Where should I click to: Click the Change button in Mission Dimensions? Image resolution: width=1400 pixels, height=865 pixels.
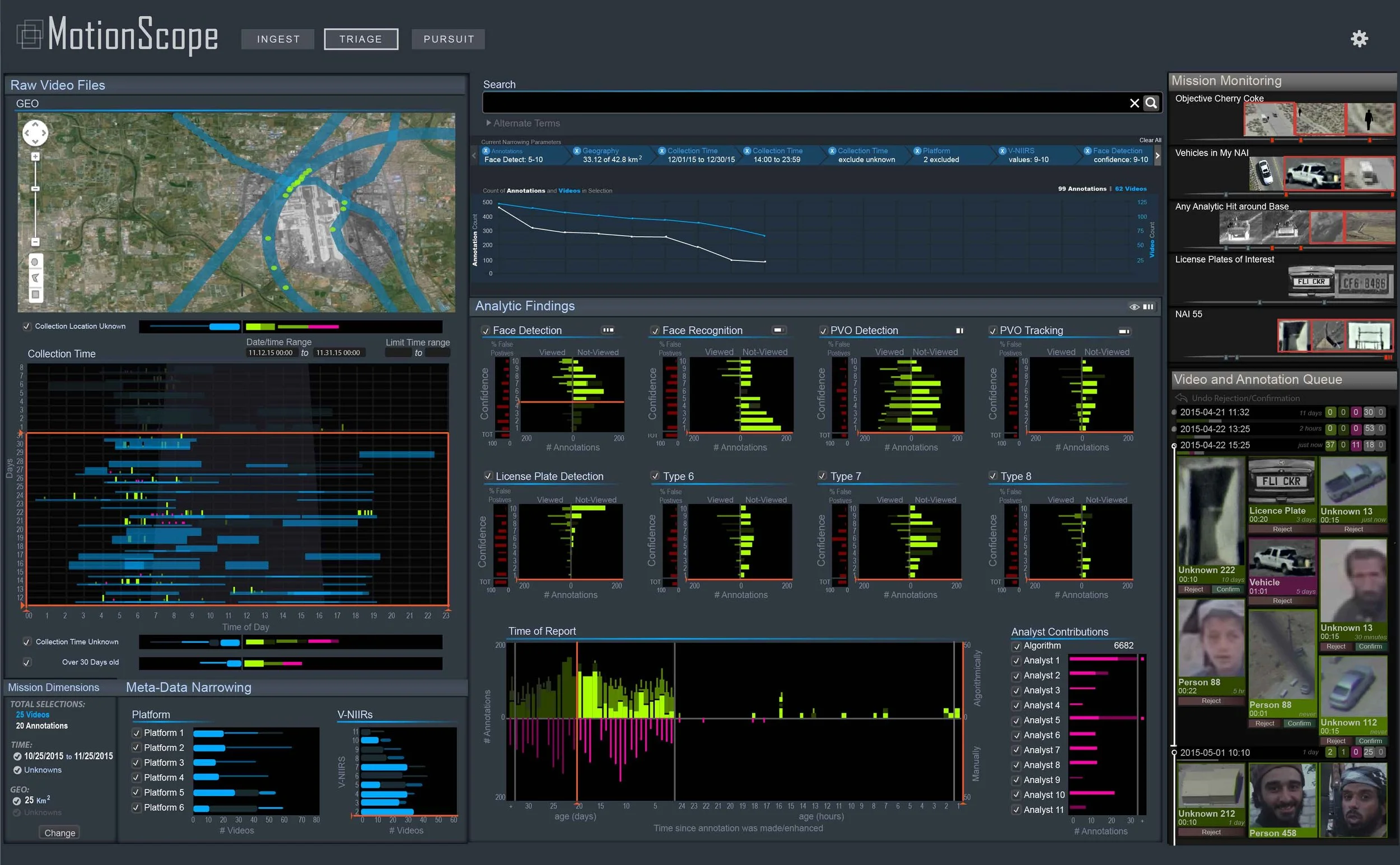pos(59,833)
